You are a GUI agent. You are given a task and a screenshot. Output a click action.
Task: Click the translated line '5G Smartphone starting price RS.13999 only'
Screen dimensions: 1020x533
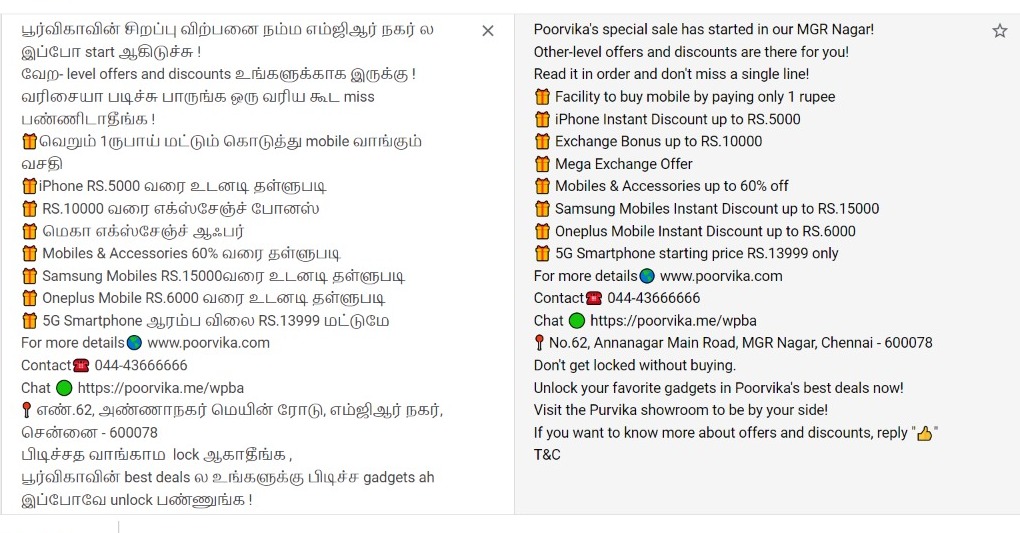coord(696,253)
